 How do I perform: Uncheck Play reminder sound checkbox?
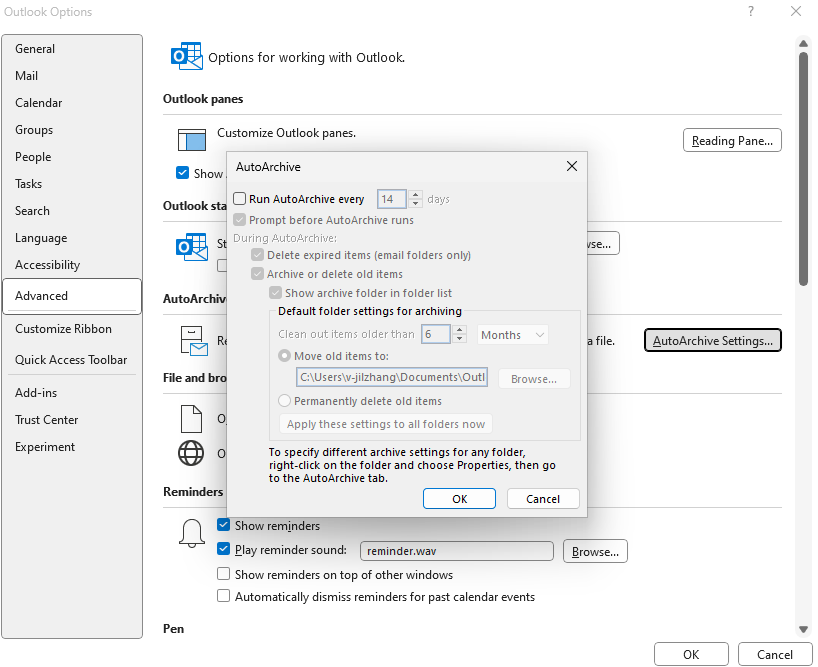click(x=223, y=549)
